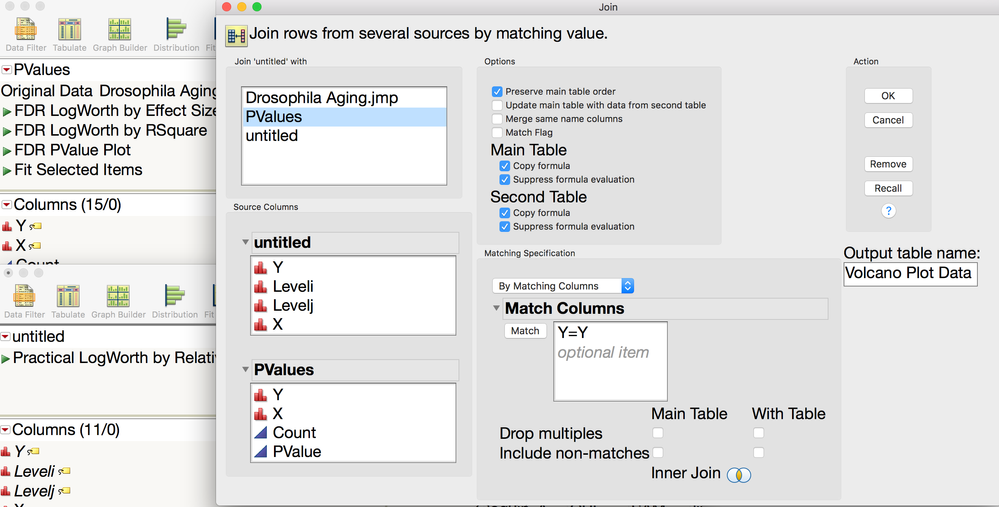The width and height of the screenshot is (999, 507).
Task: Enable Update main table with data from second table
Action: click(497, 105)
